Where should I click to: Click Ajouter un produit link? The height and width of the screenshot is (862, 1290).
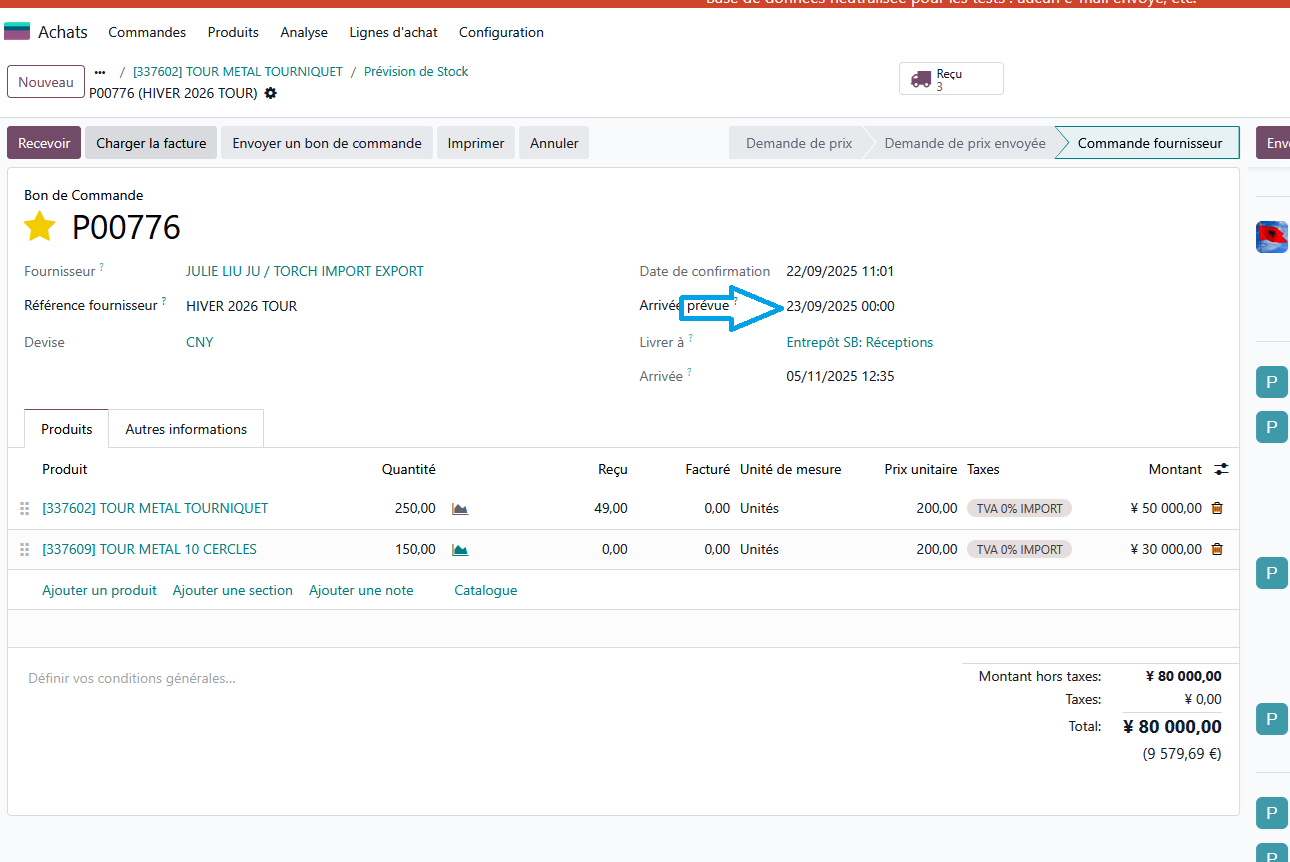pyautogui.click(x=99, y=590)
